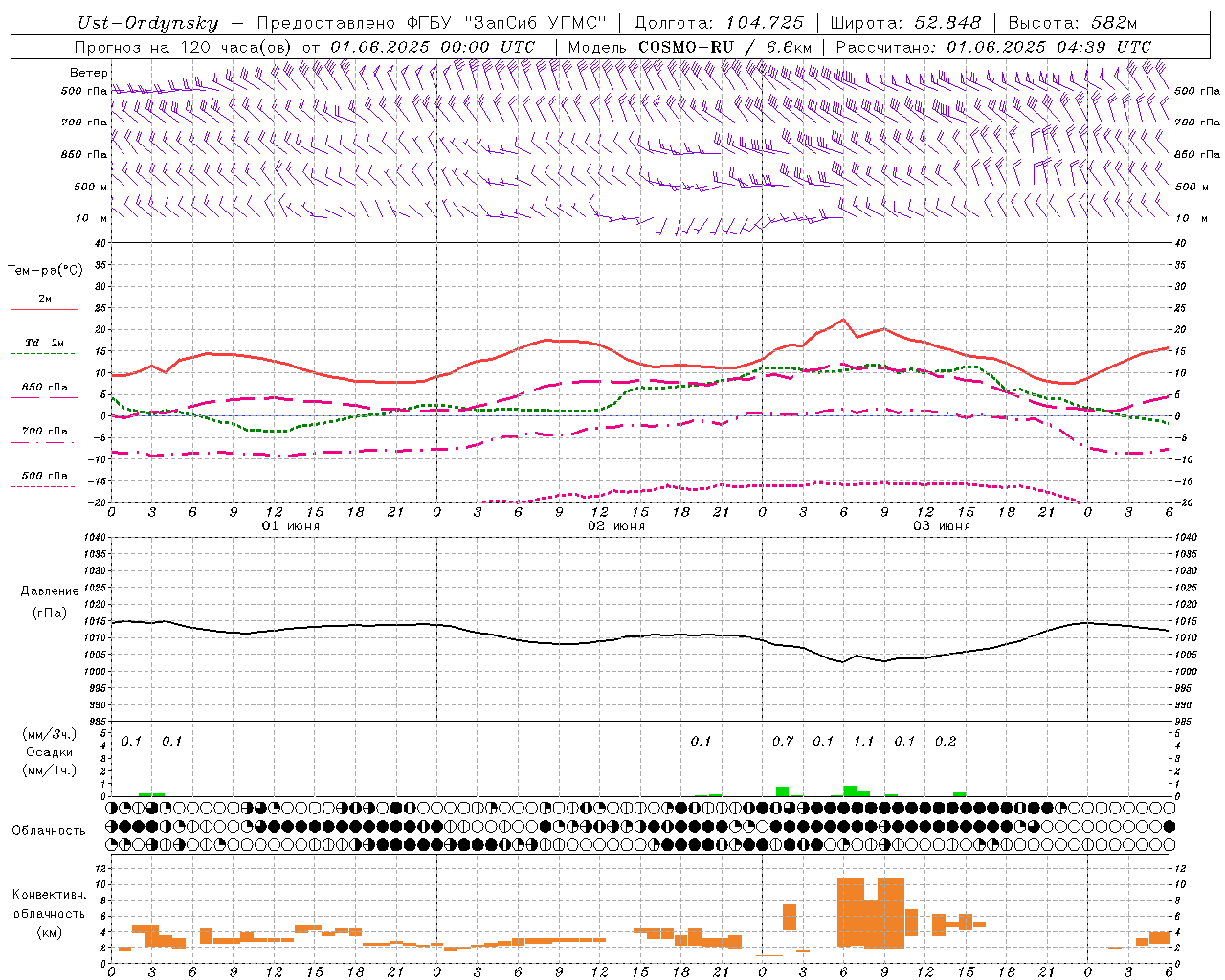The width and height of the screenshot is (1225, 980).
Task: Select the text 'Предоставлено ФГБУ "ЗапСиб УГМС"'
Action: tap(433, 24)
